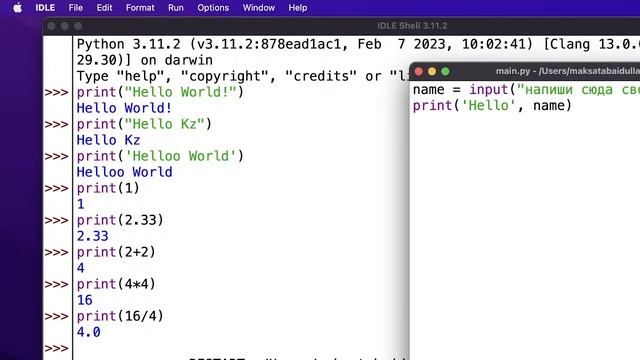This screenshot has width=640, height=360.
Task: Open the IDLE application menu
Action: click(x=45, y=8)
